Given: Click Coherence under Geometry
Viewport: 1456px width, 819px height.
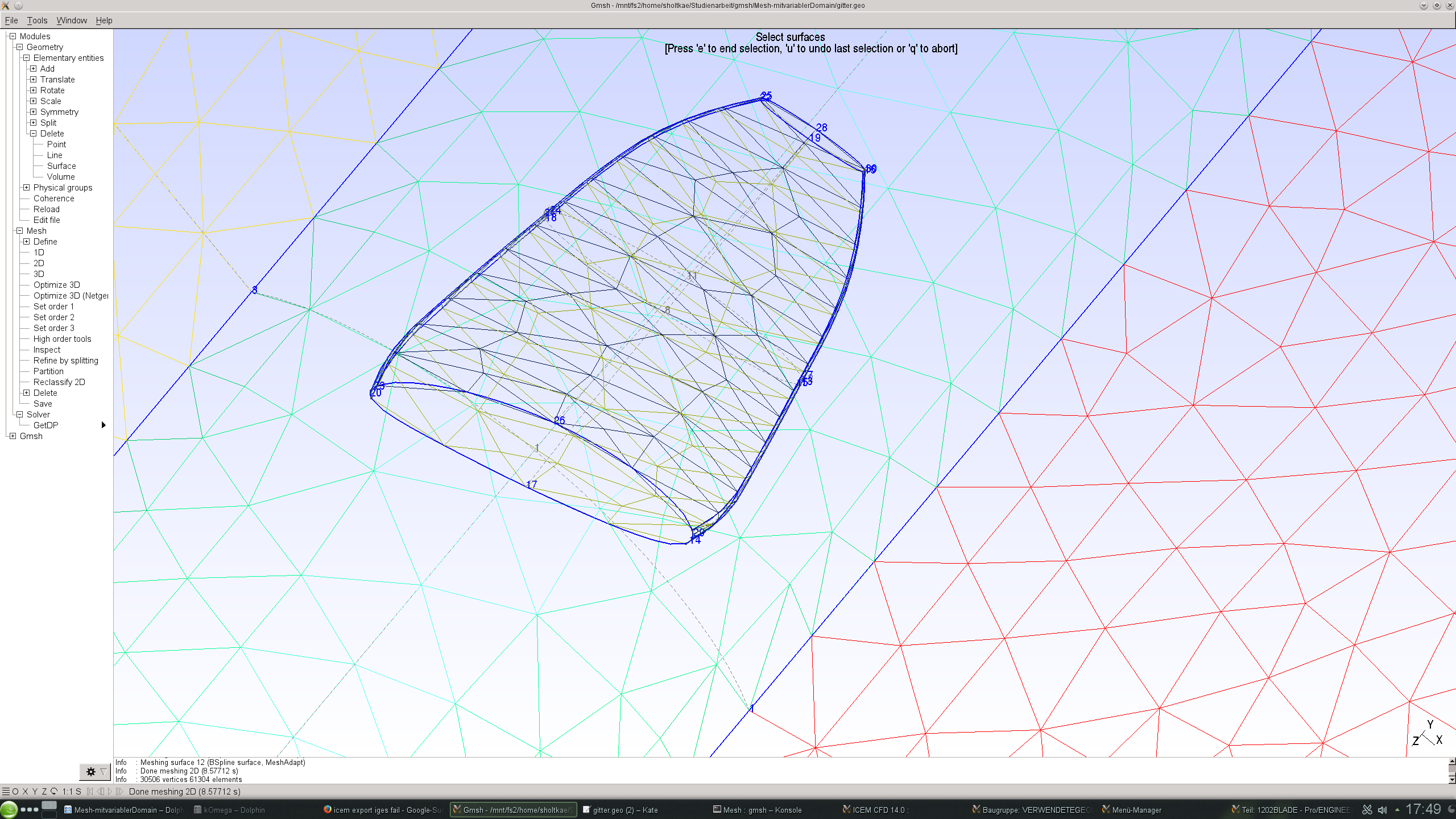Looking at the screenshot, I should click(x=53, y=198).
